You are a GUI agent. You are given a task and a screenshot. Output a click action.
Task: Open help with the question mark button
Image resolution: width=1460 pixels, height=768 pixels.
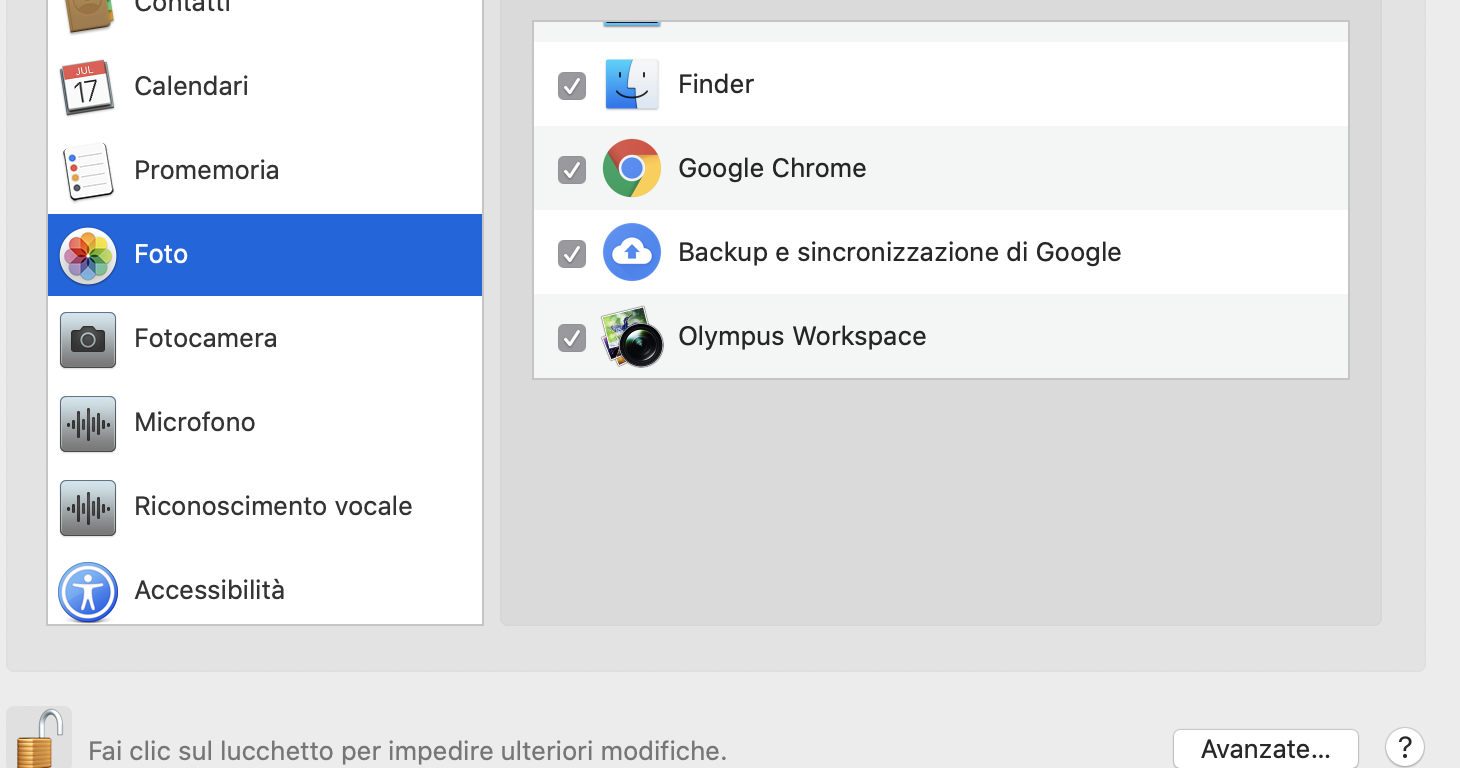[1404, 747]
